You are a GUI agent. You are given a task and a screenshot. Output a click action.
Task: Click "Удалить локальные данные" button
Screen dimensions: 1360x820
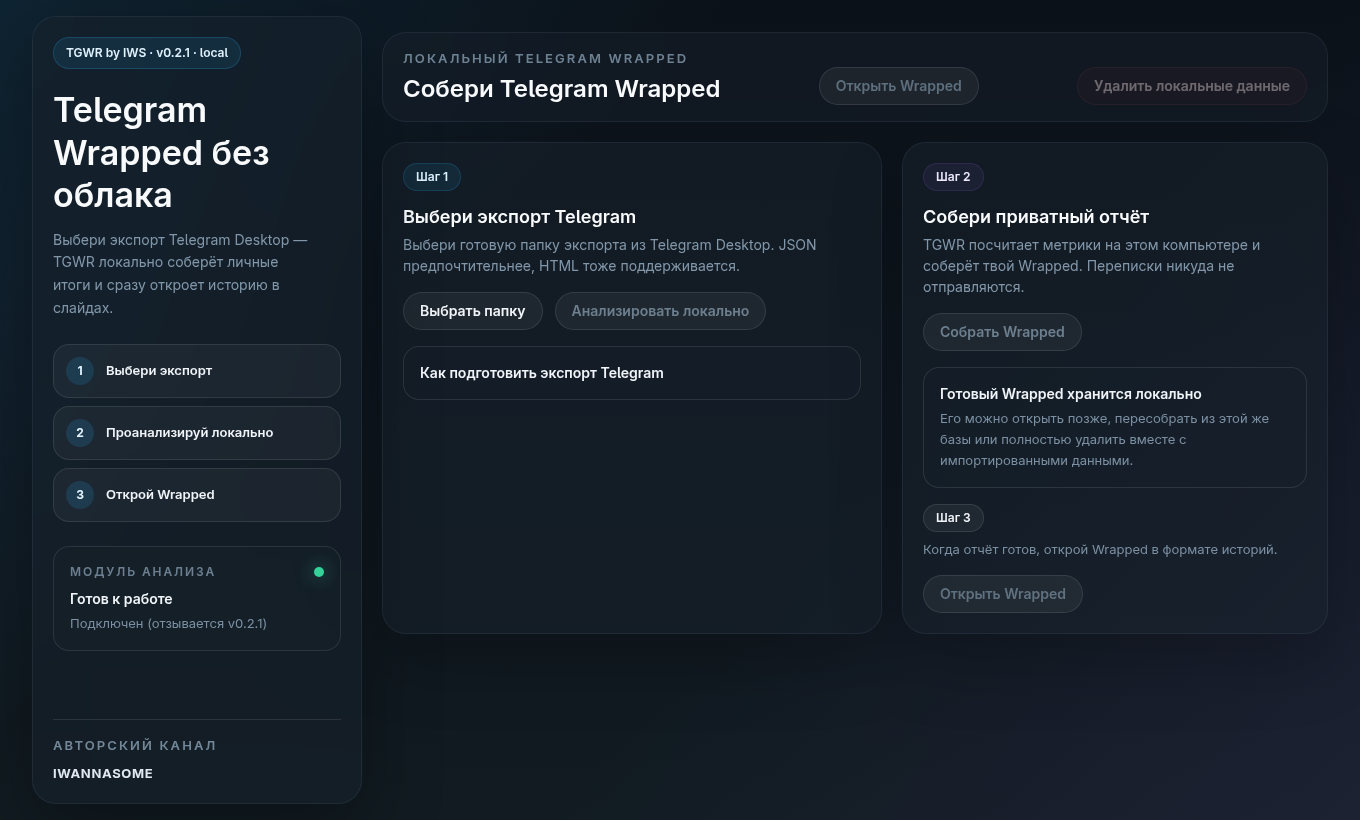(1191, 86)
